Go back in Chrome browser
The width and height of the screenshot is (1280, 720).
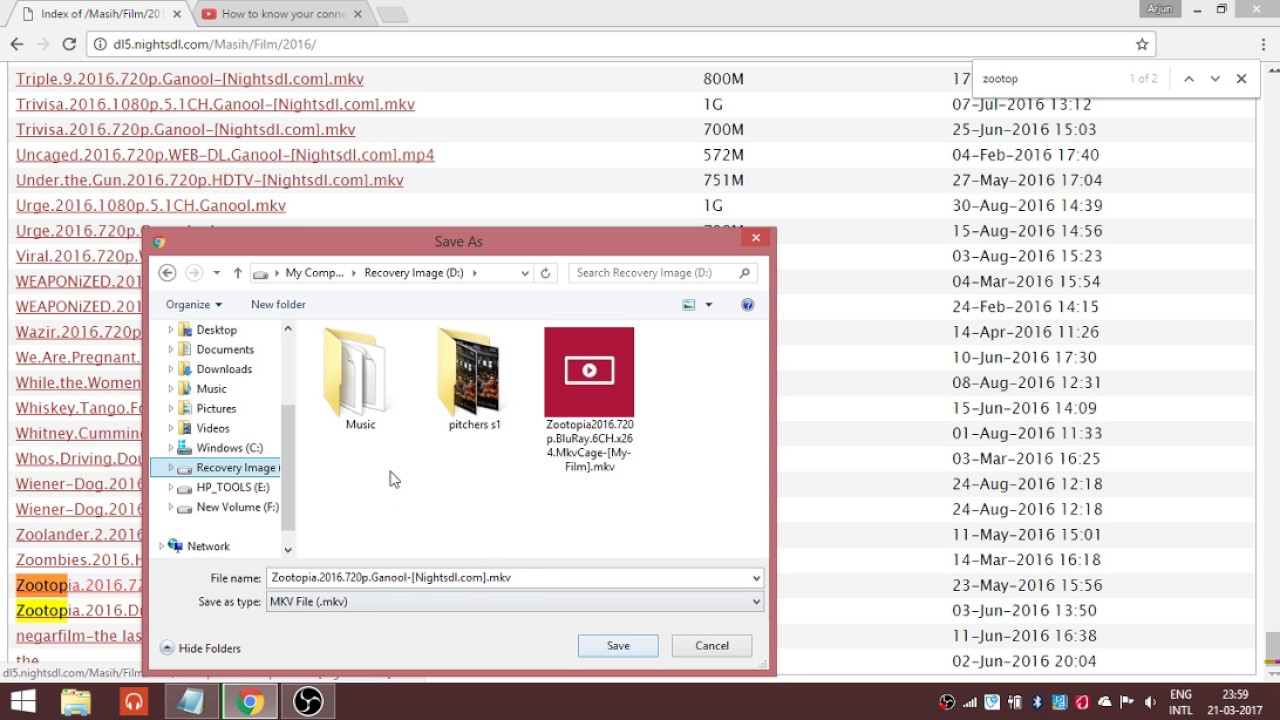click(16, 44)
